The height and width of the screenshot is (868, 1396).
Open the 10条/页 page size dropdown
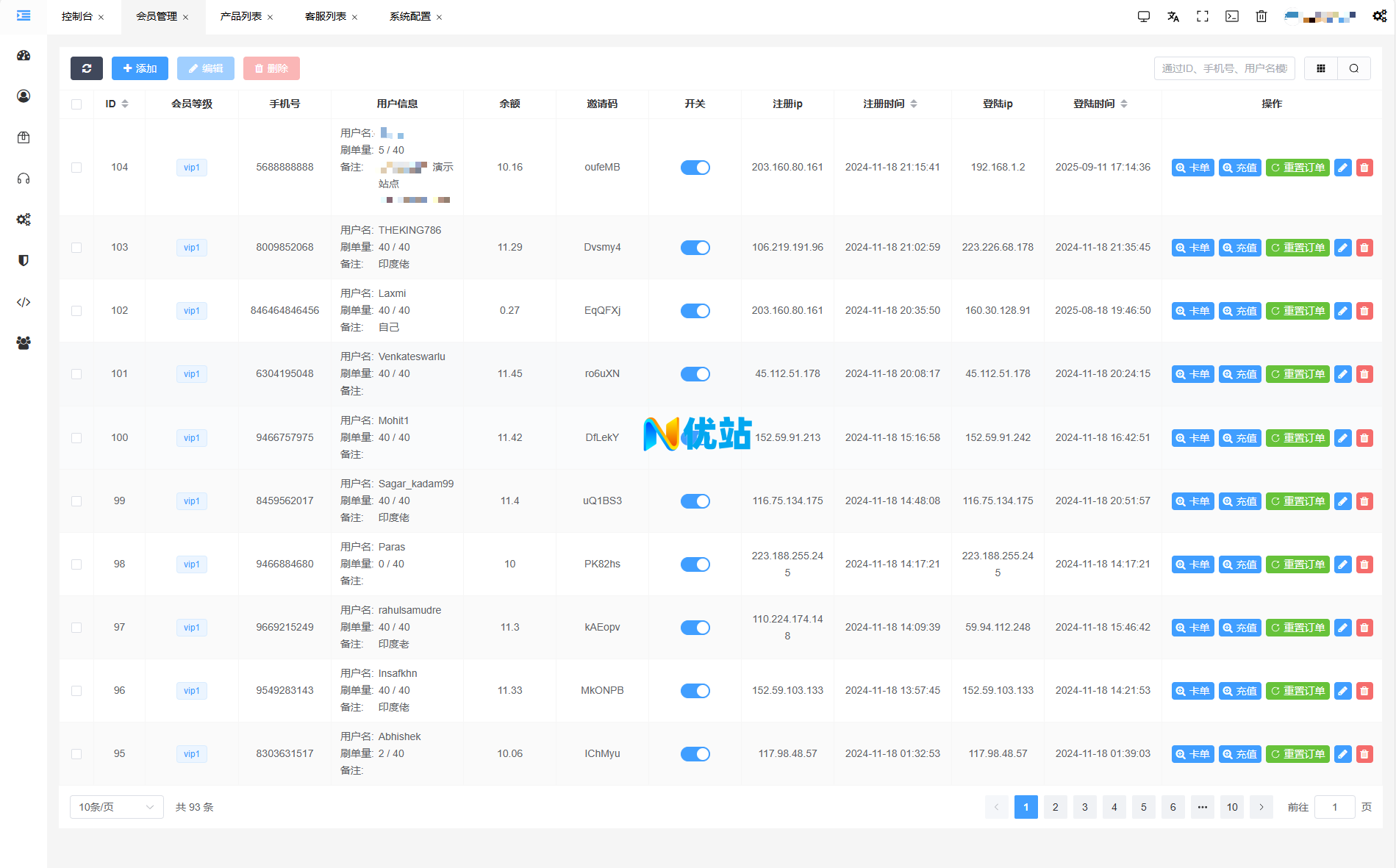(116, 807)
